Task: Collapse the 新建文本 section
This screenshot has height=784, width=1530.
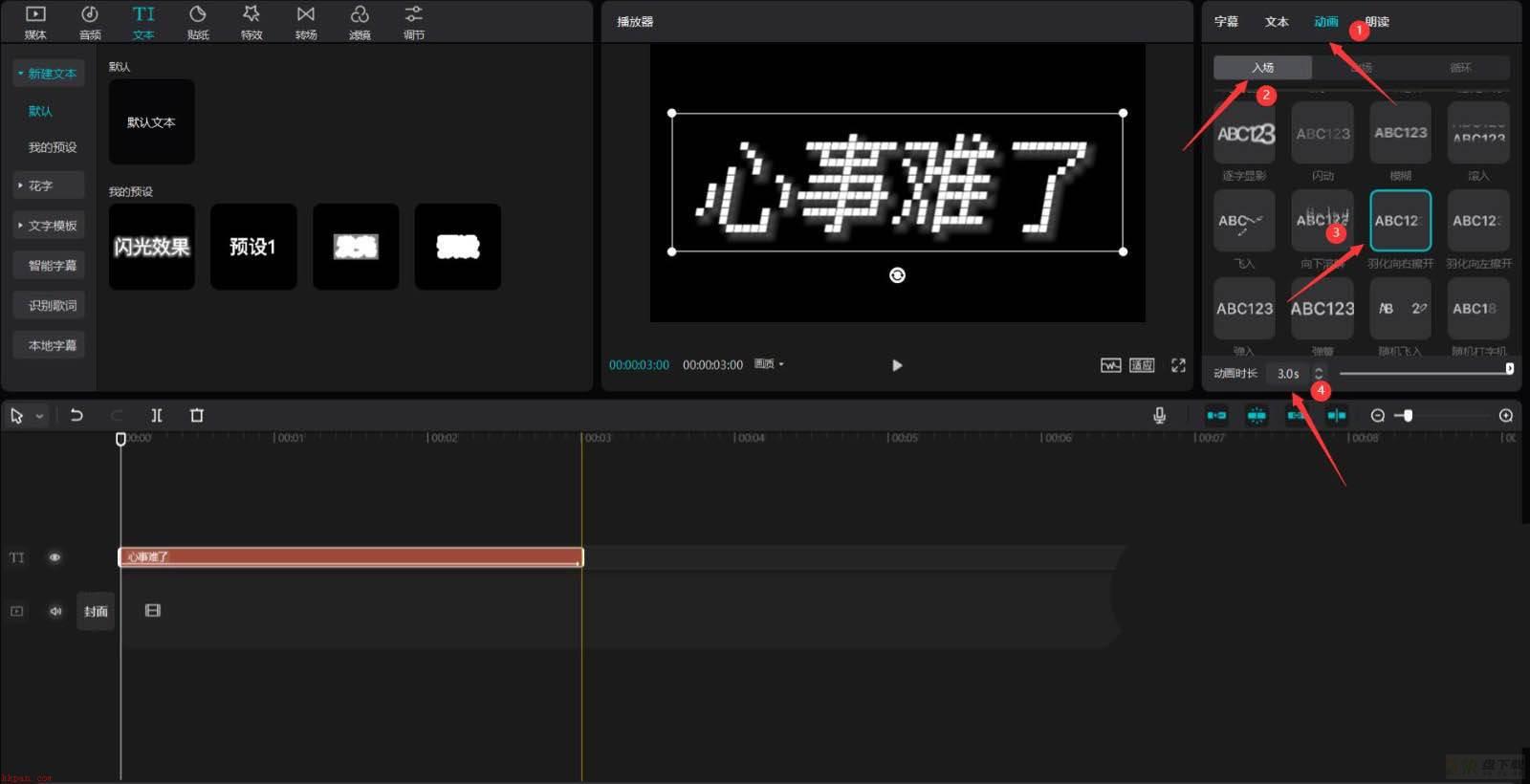Action: tap(48, 74)
